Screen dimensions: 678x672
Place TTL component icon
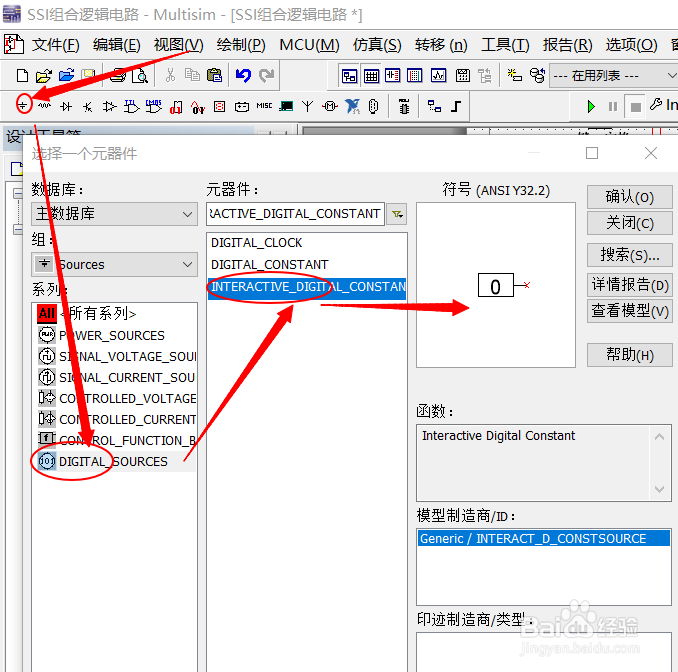(x=131, y=106)
